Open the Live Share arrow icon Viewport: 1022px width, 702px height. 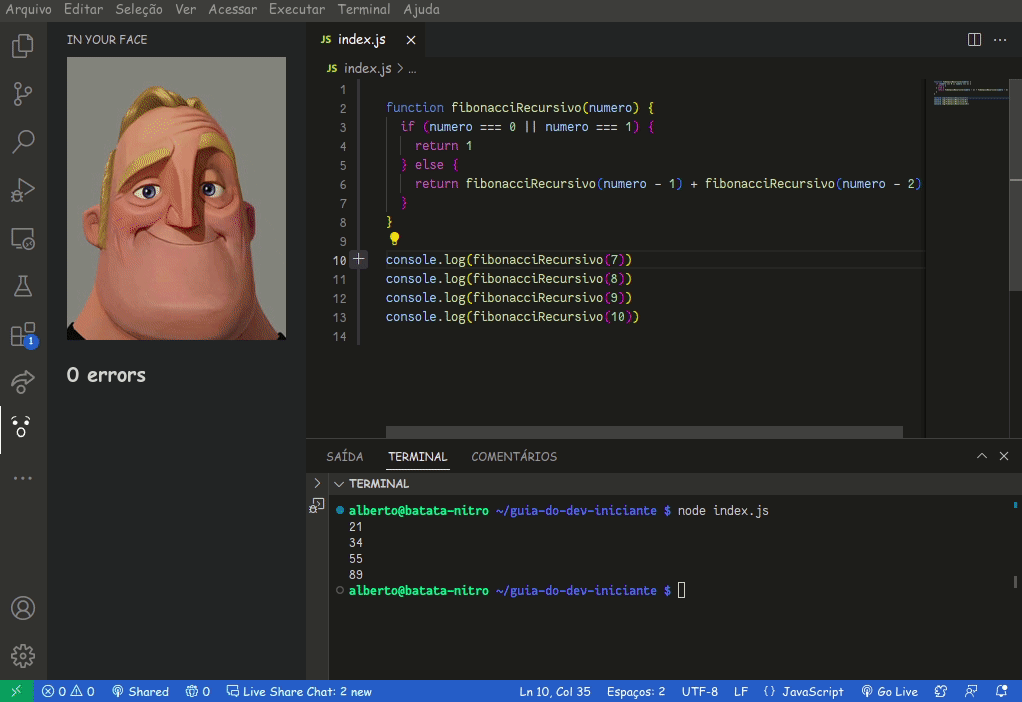coord(22,382)
